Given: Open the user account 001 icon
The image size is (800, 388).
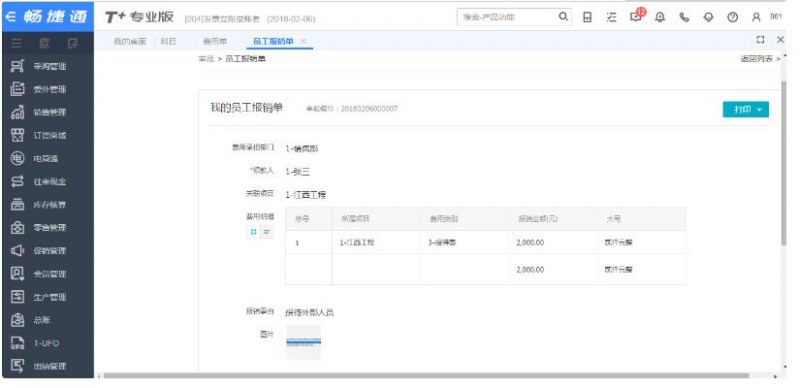Looking at the screenshot, I should (x=757, y=17).
